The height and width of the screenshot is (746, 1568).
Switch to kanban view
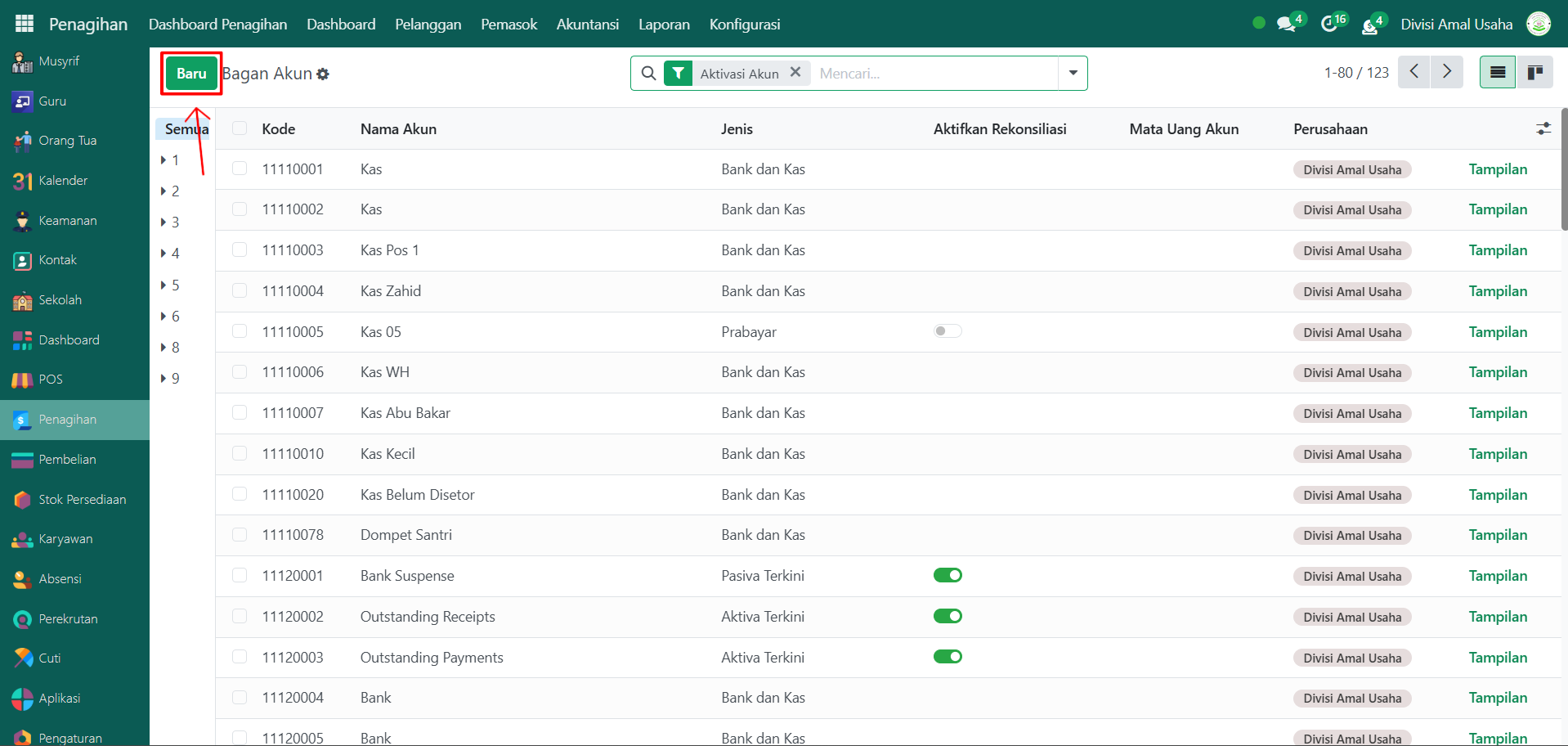click(1534, 73)
